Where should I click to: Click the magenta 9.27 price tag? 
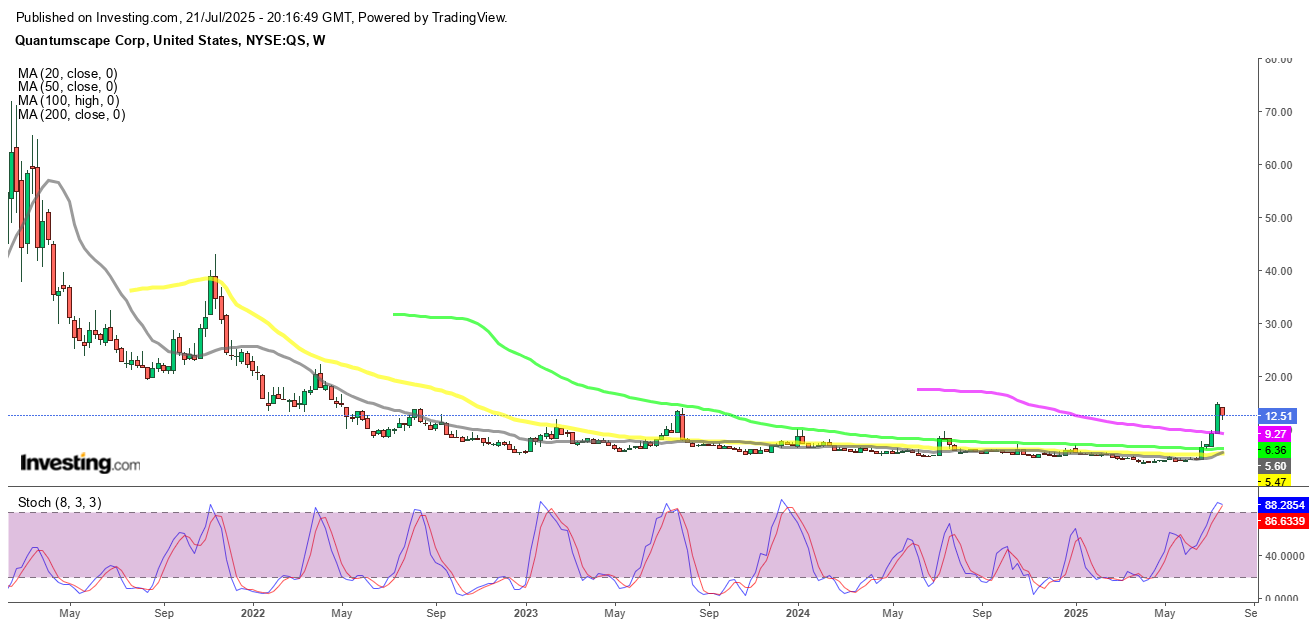(1276, 434)
